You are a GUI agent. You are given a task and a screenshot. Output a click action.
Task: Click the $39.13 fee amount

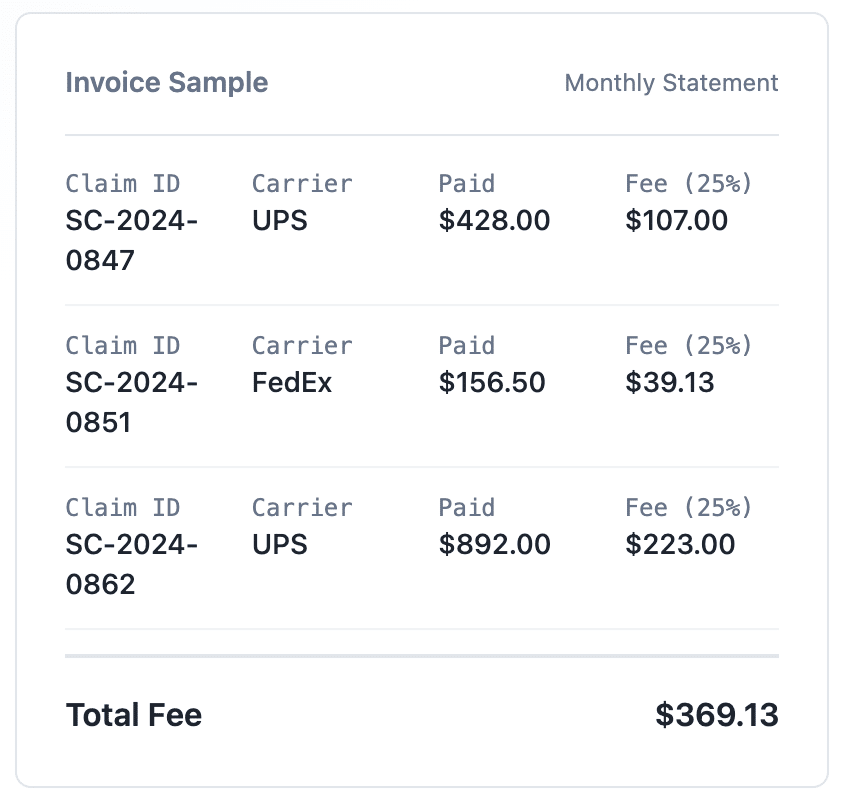669,382
